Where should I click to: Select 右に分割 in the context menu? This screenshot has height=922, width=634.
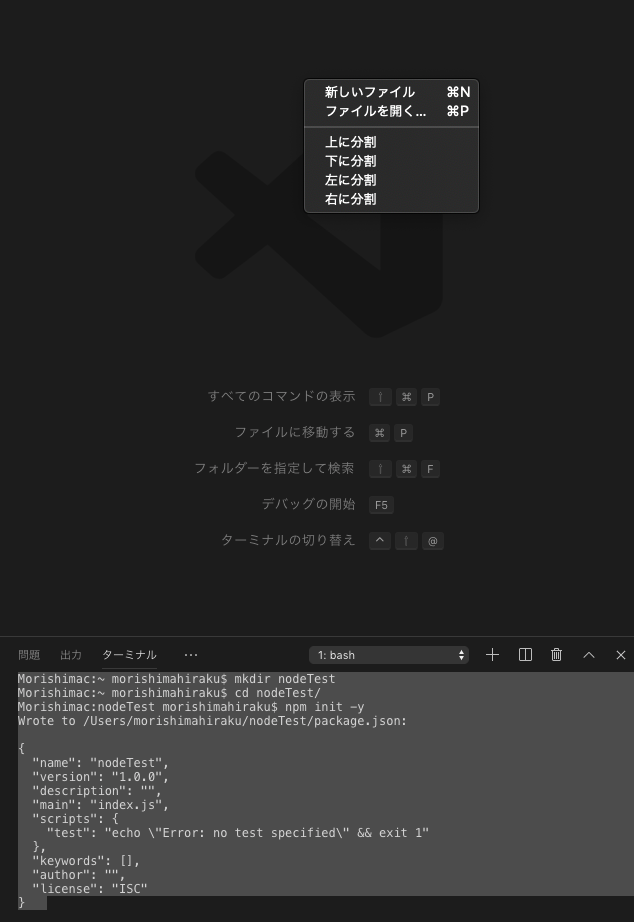pos(391,199)
